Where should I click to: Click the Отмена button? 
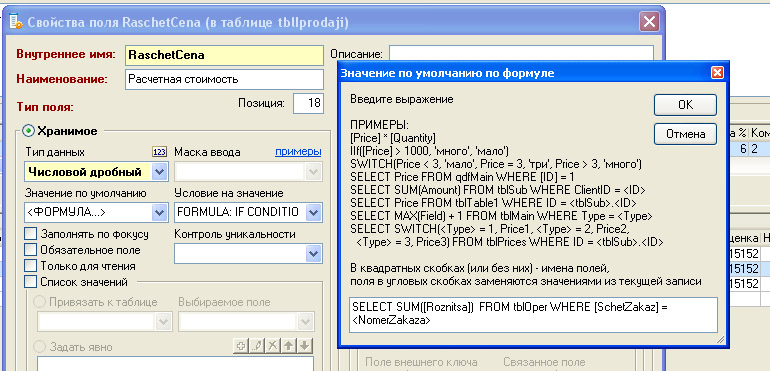(685, 134)
